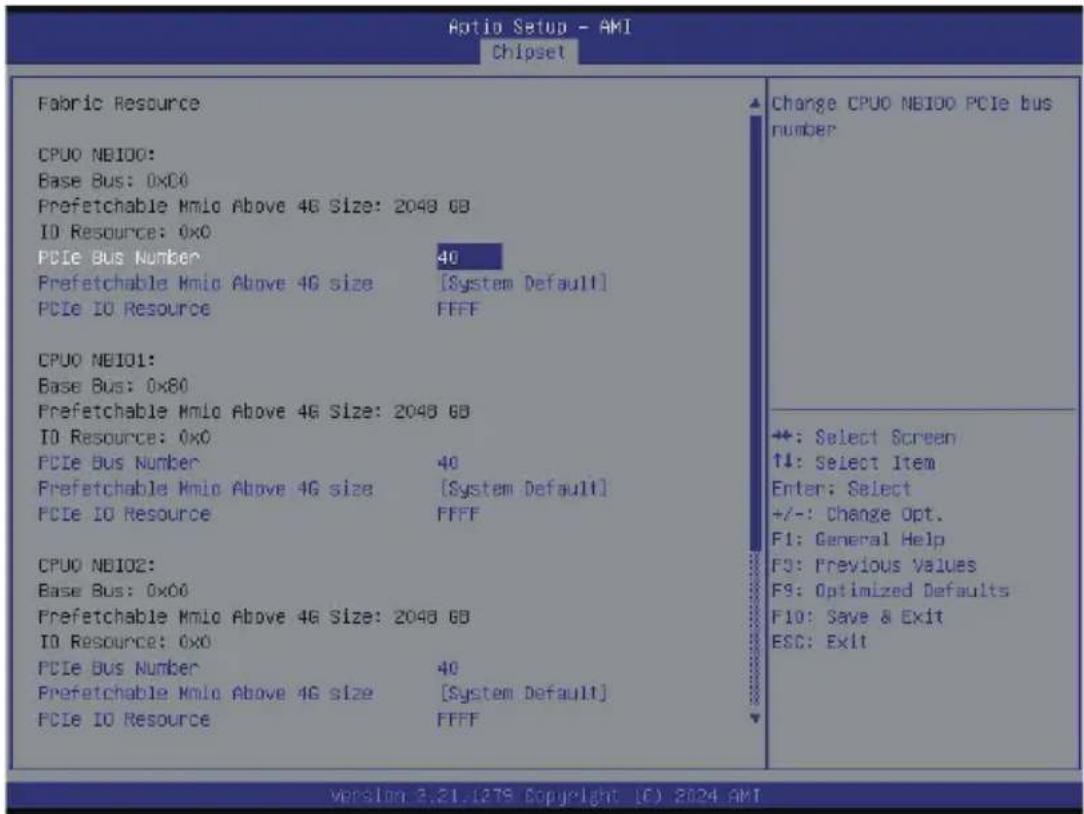This screenshot has width=1084, height=814.
Task: Click the ESC: Exit hint
Action: pyautogui.click(x=819, y=642)
